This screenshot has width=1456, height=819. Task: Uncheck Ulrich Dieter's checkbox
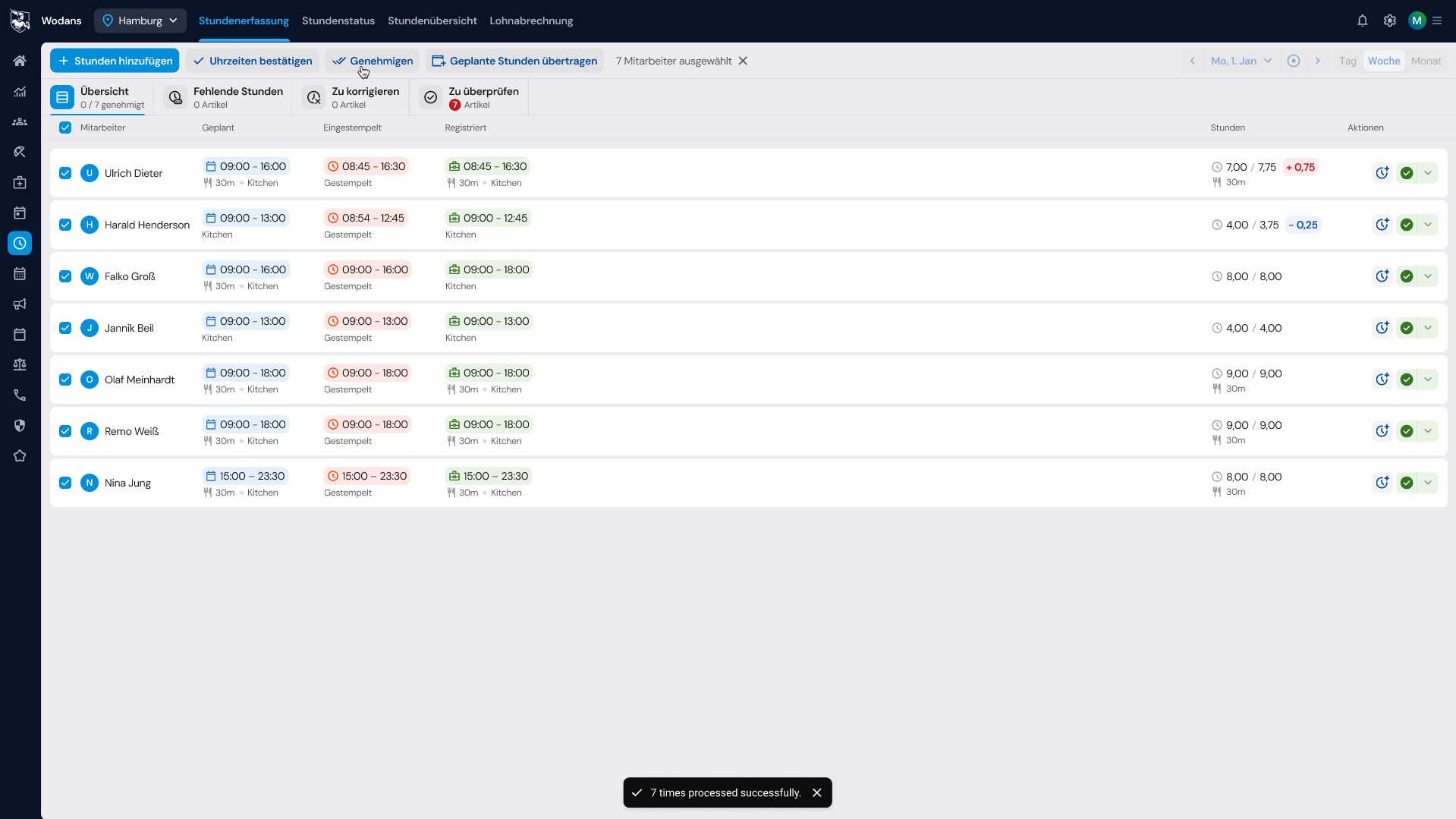[x=65, y=173]
